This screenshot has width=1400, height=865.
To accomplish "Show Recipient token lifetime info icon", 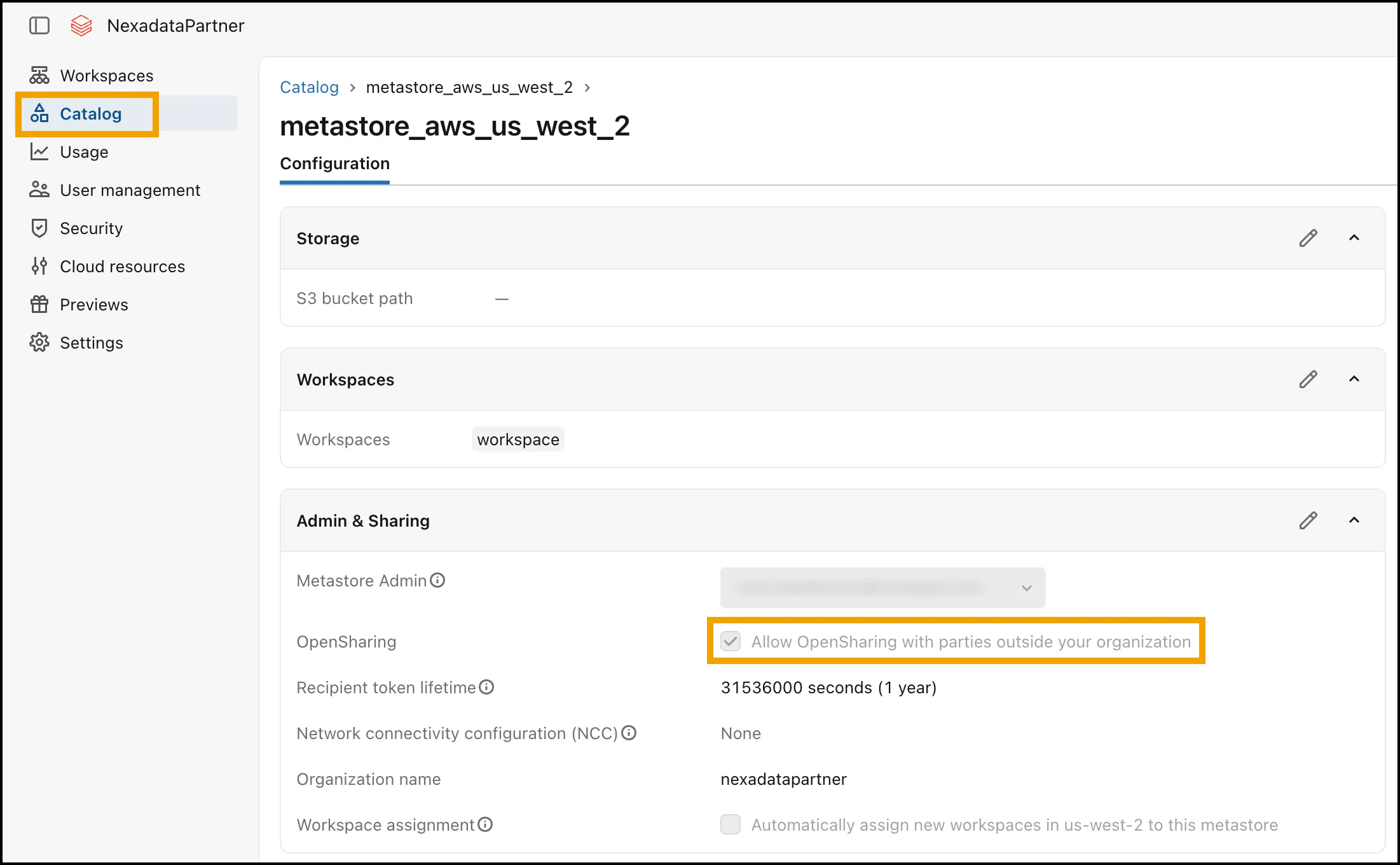I will pyautogui.click(x=486, y=687).
